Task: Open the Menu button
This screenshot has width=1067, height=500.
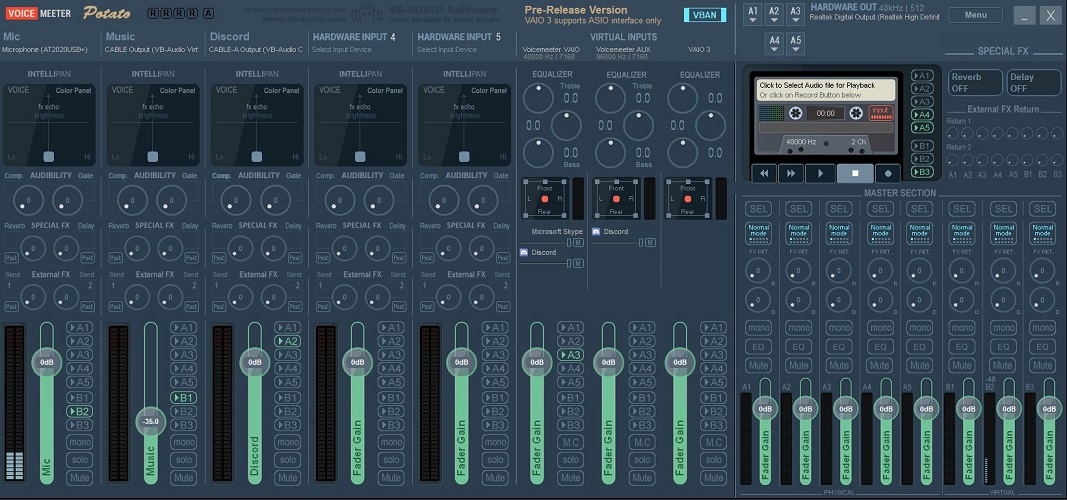Action: 975,14
